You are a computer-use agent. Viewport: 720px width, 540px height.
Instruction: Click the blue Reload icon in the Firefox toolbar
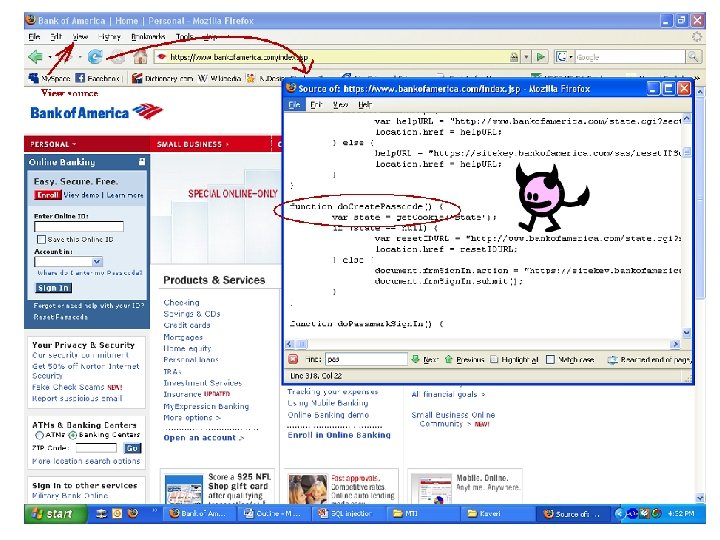pos(95,57)
